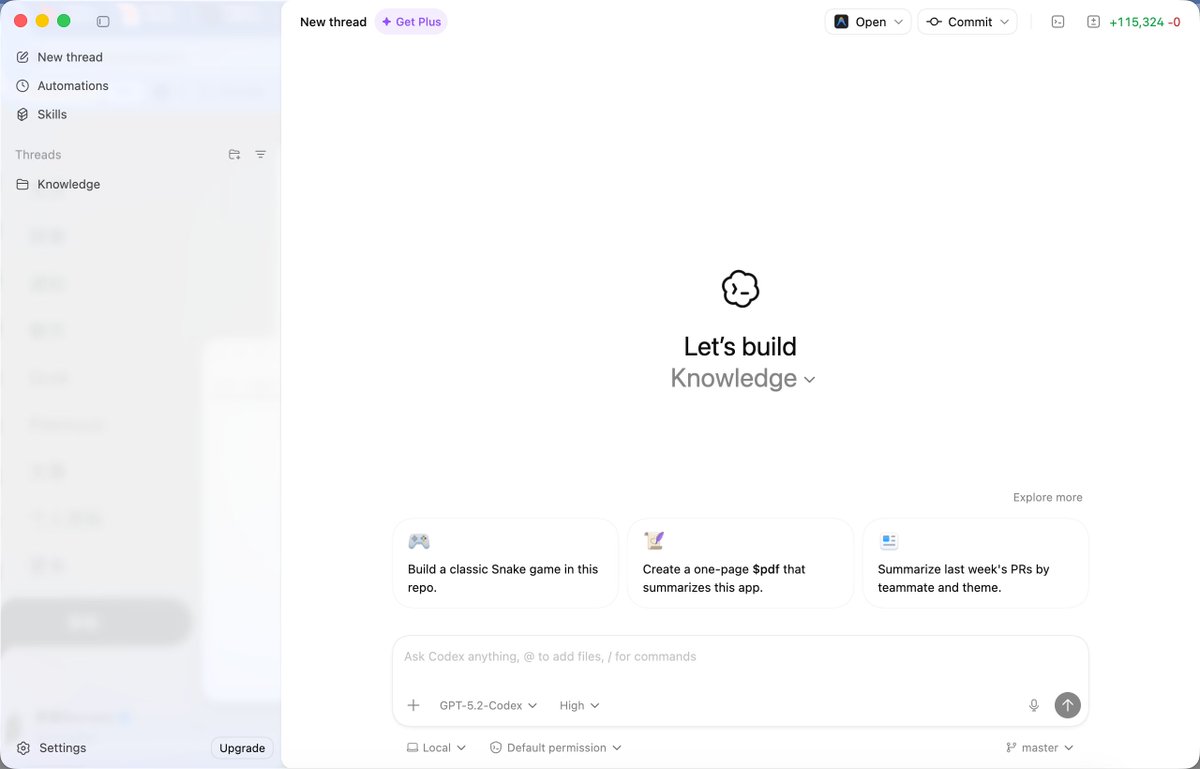Image resolution: width=1200 pixels, height=769 pixels.
Task: Focus the Ask Codex anything input
Action: 740,657
